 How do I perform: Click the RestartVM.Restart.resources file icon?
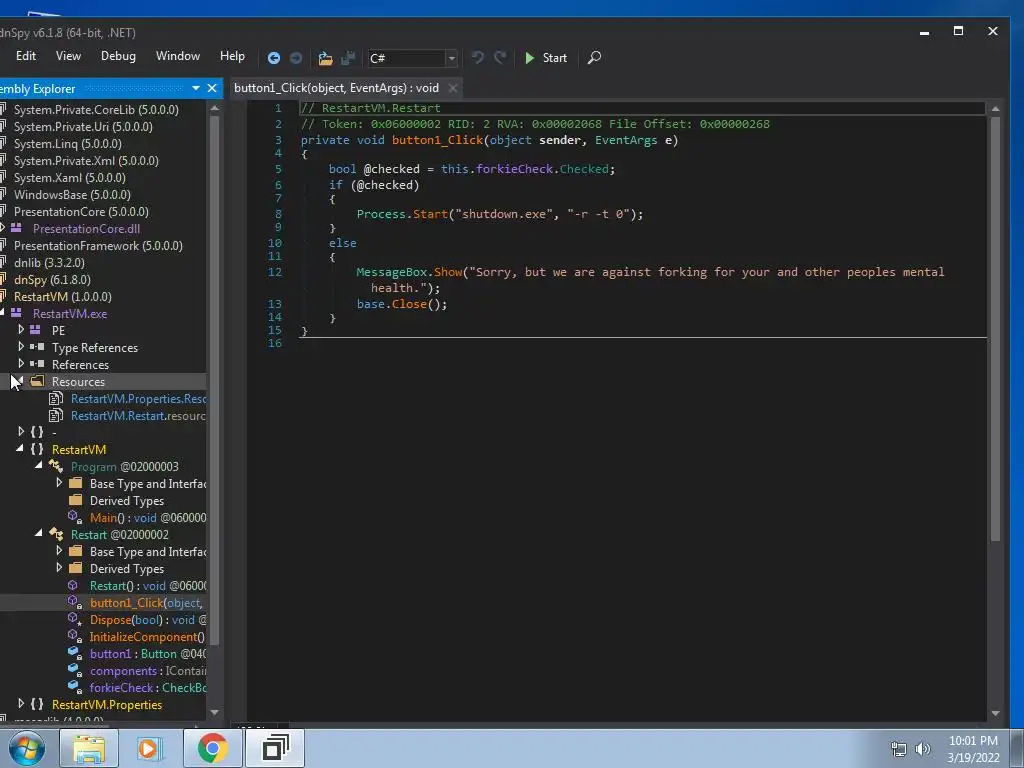[56, 415]
